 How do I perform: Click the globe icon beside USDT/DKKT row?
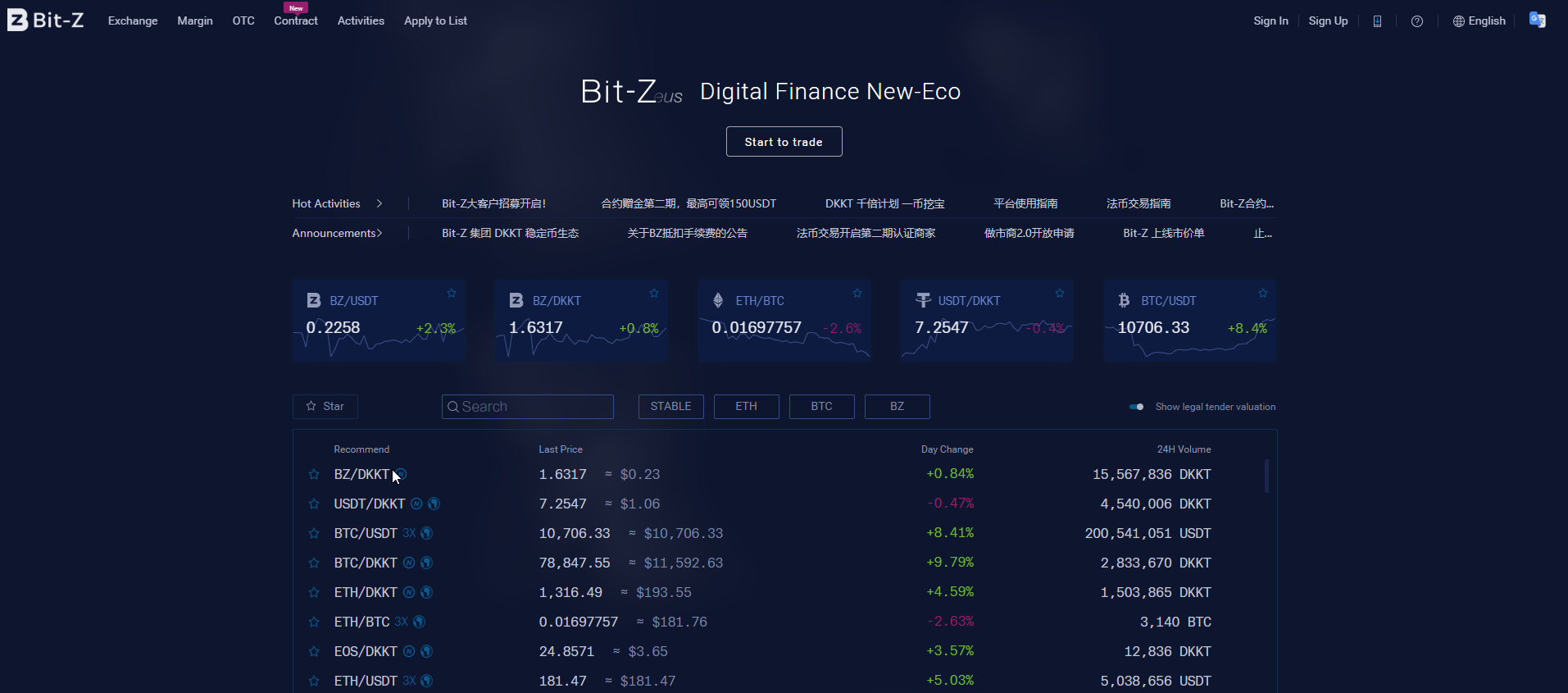(434, 504)
